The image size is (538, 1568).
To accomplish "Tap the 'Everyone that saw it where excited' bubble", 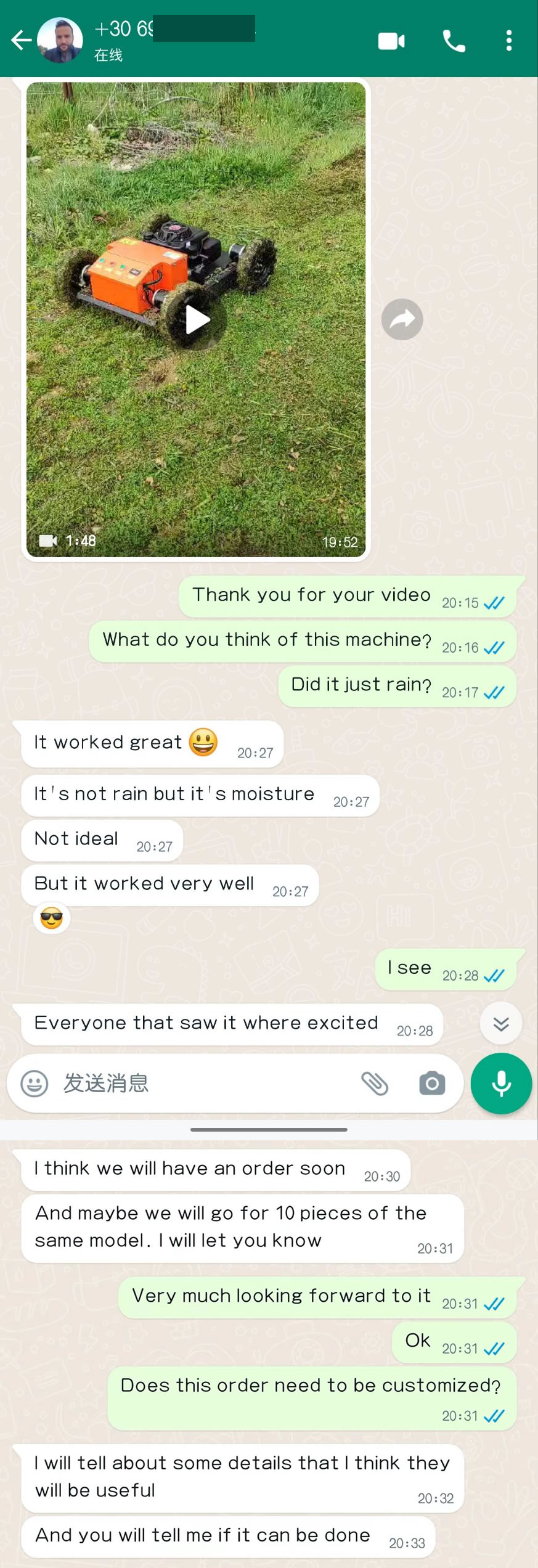I will [x=232, y=1024].
